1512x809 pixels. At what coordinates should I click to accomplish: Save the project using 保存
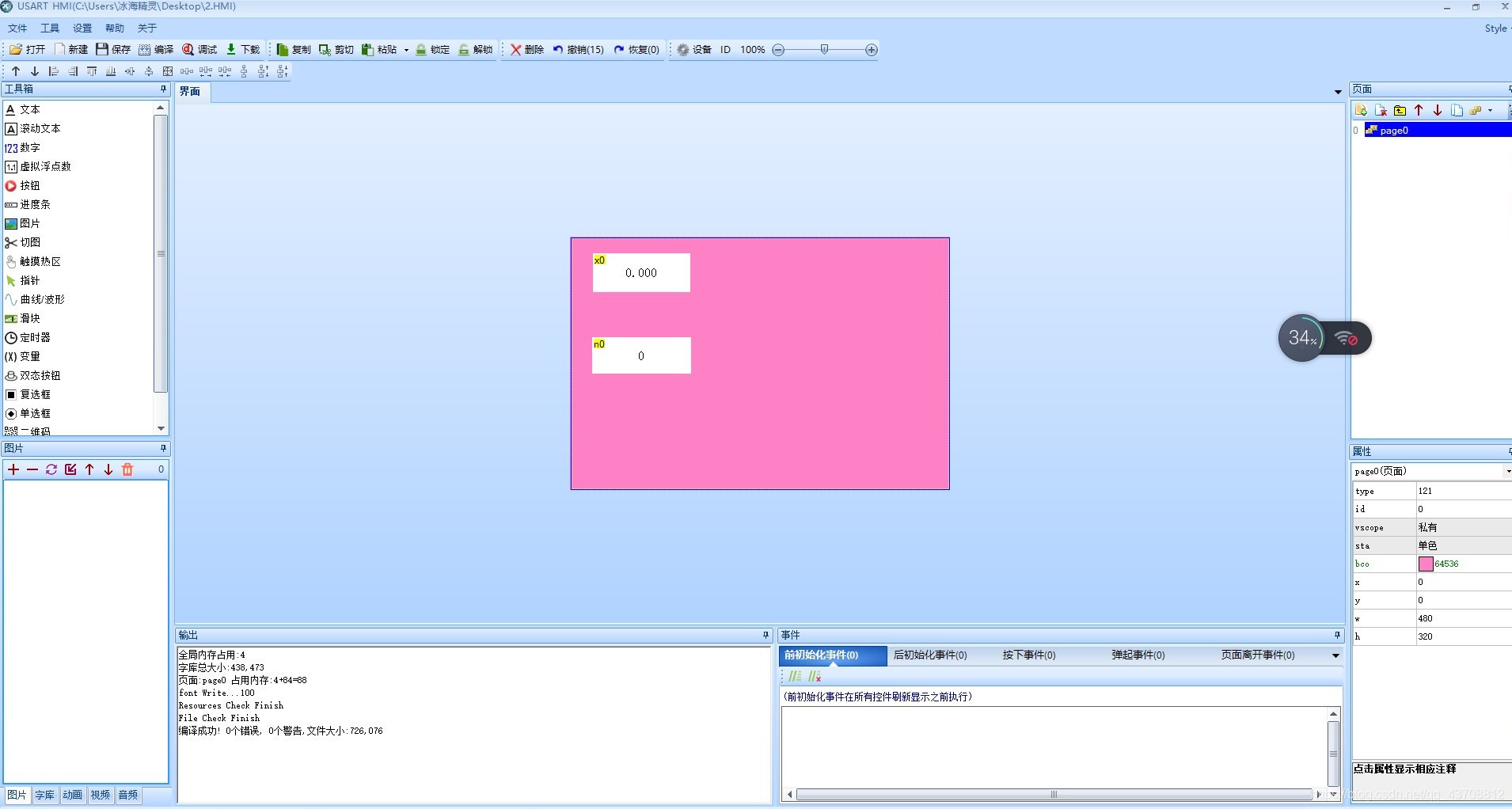(113, 49)
